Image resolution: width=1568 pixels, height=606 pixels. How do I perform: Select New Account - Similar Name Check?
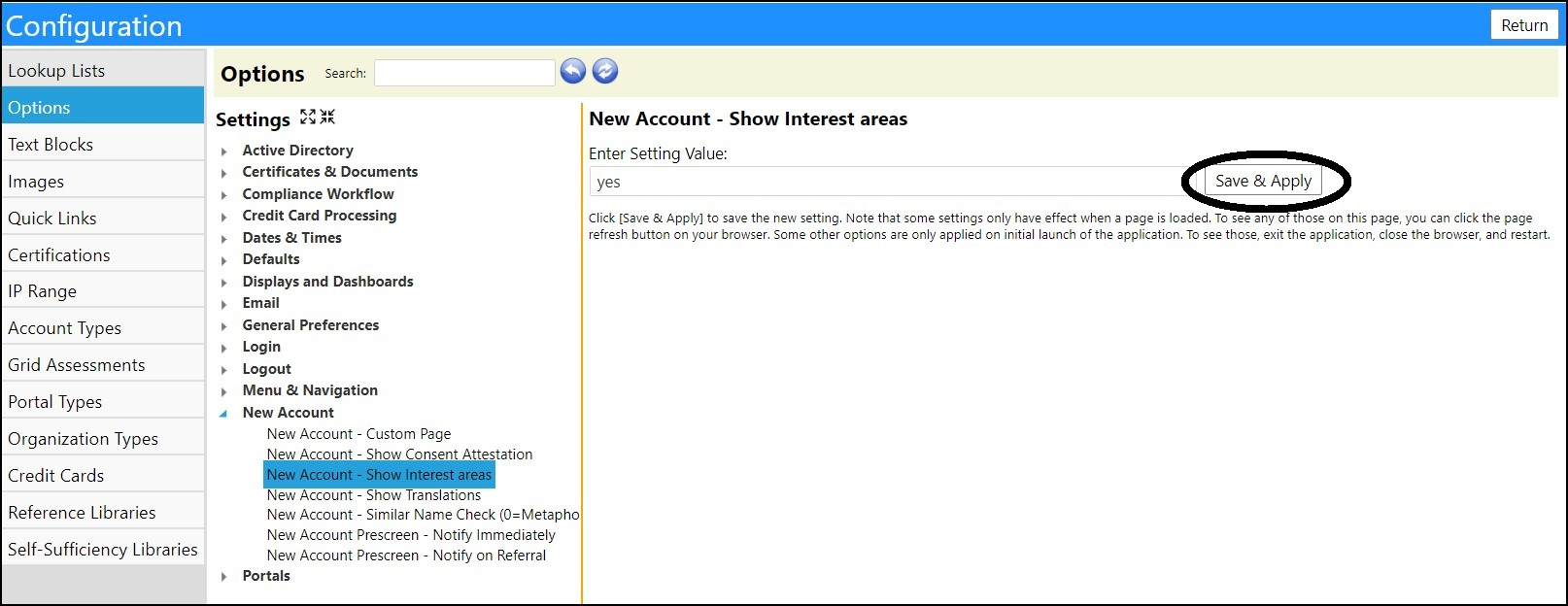(x=423, y=515)
